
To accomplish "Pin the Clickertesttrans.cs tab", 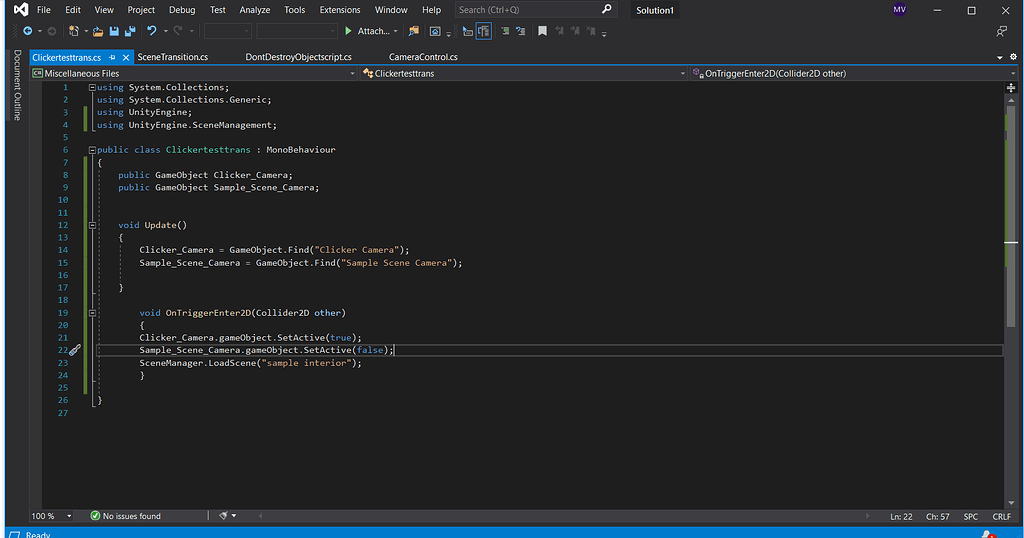I will point(113,57).
